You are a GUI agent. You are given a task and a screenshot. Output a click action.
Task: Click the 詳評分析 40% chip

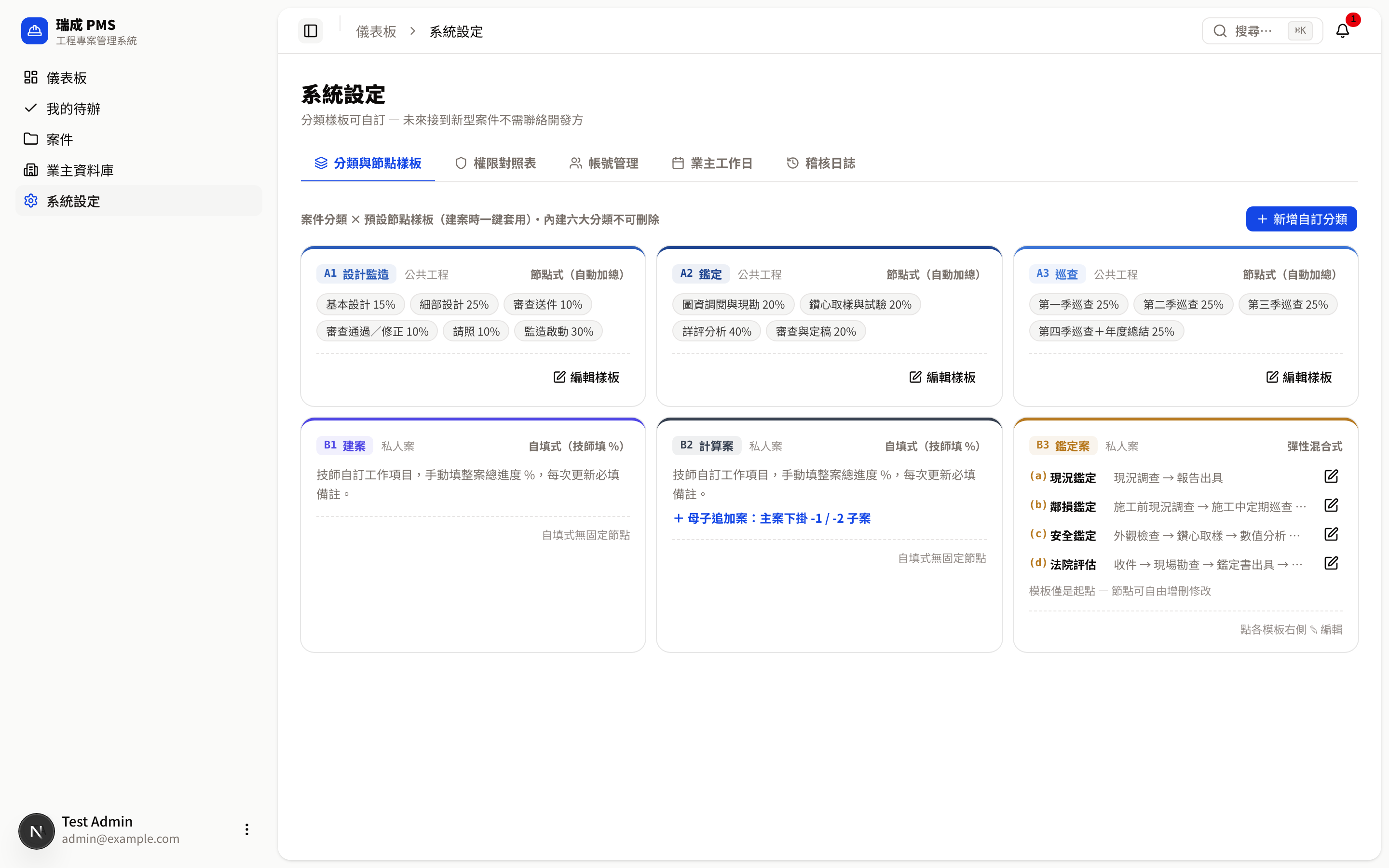(717, 331)
